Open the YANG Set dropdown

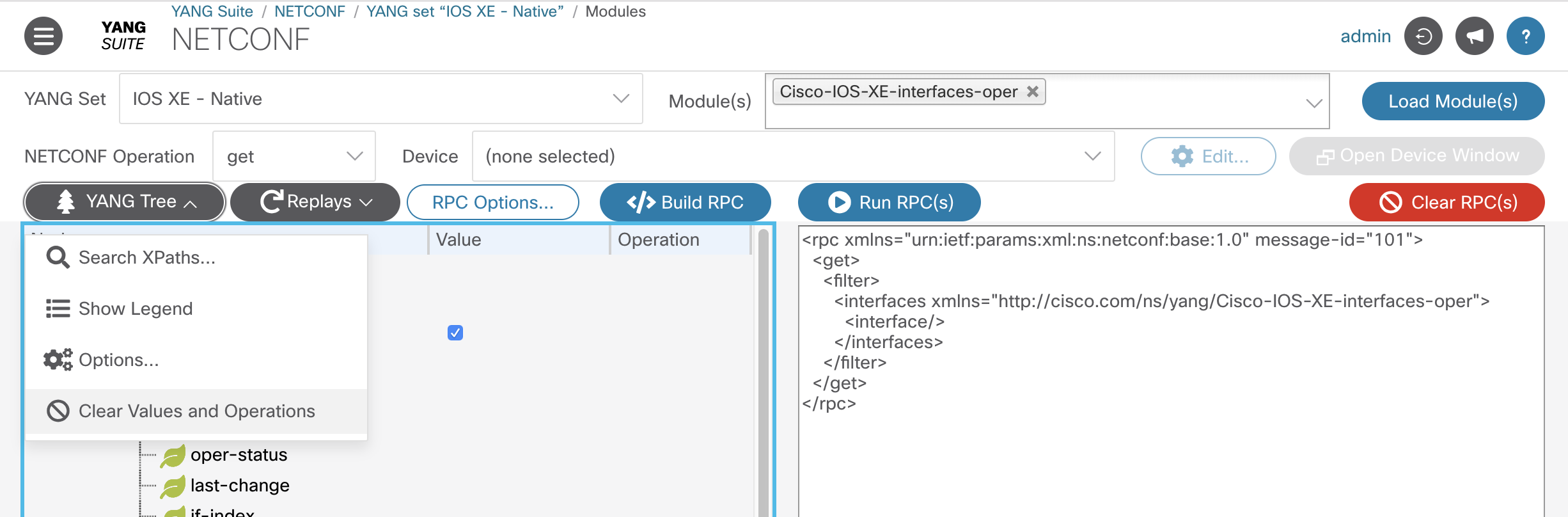click(x=381, y=99)
